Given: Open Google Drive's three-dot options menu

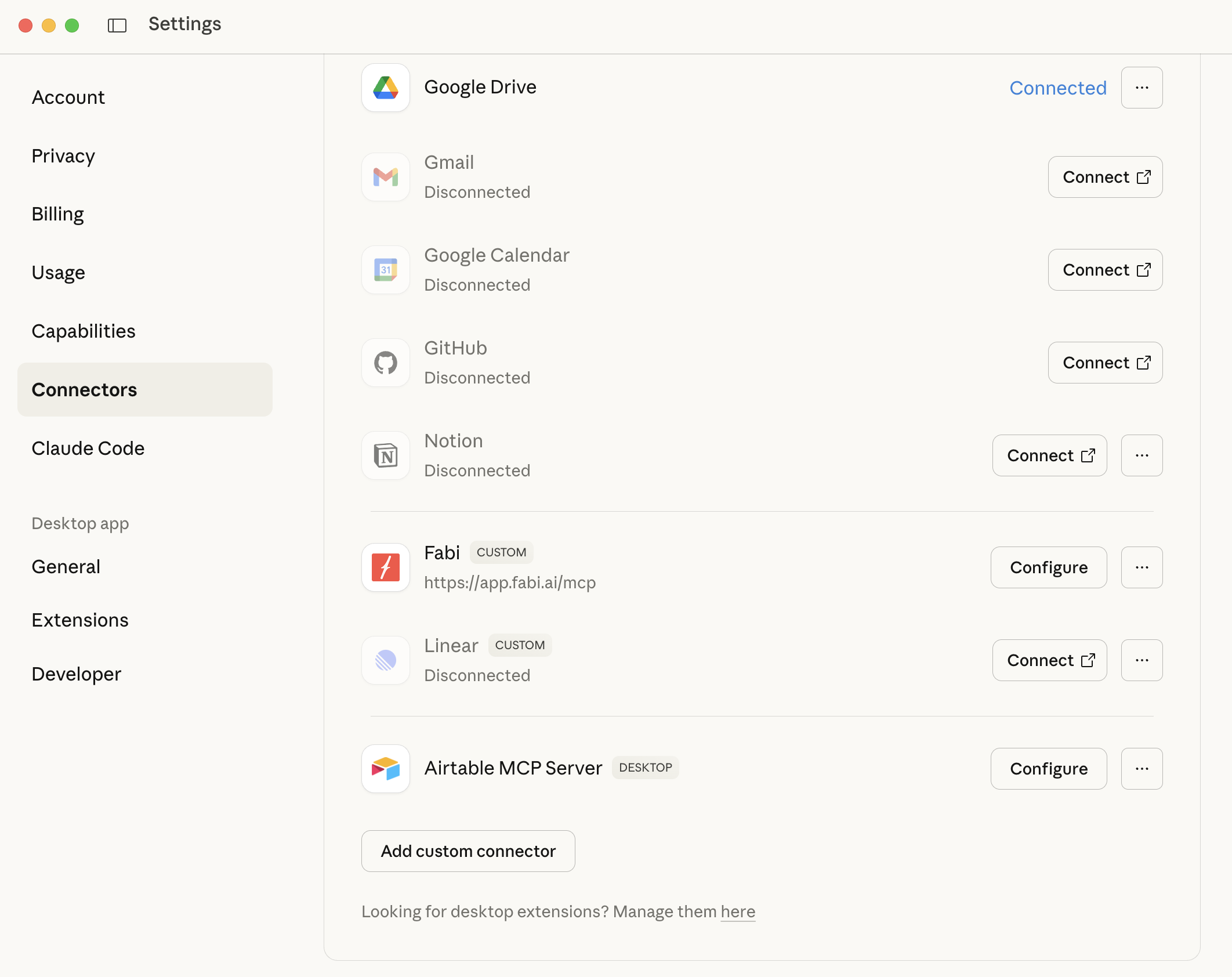Looking at the screenshot, I should [1142, 88].
